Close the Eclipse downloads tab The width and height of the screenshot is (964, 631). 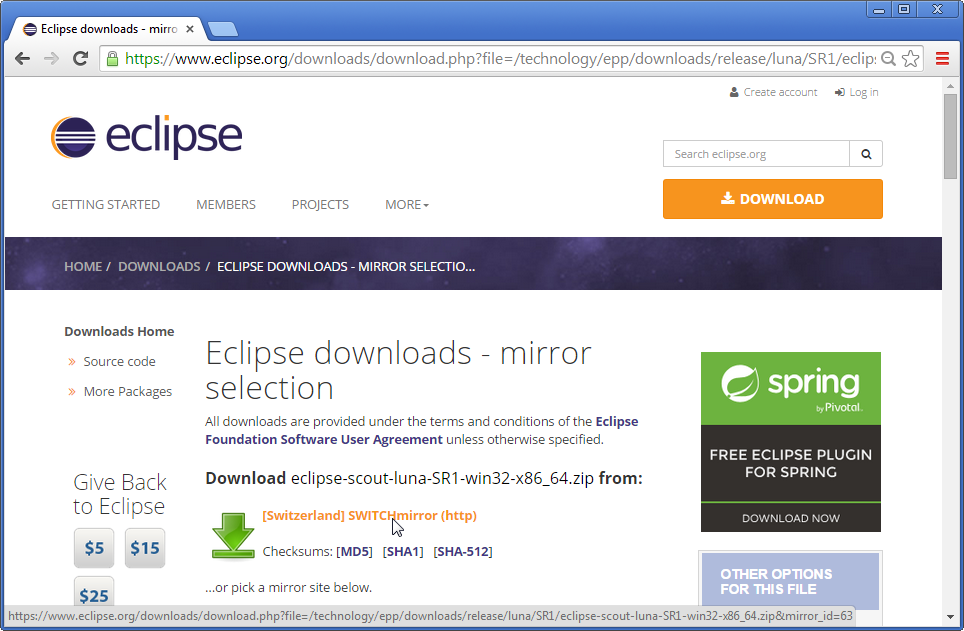[190, 29]
